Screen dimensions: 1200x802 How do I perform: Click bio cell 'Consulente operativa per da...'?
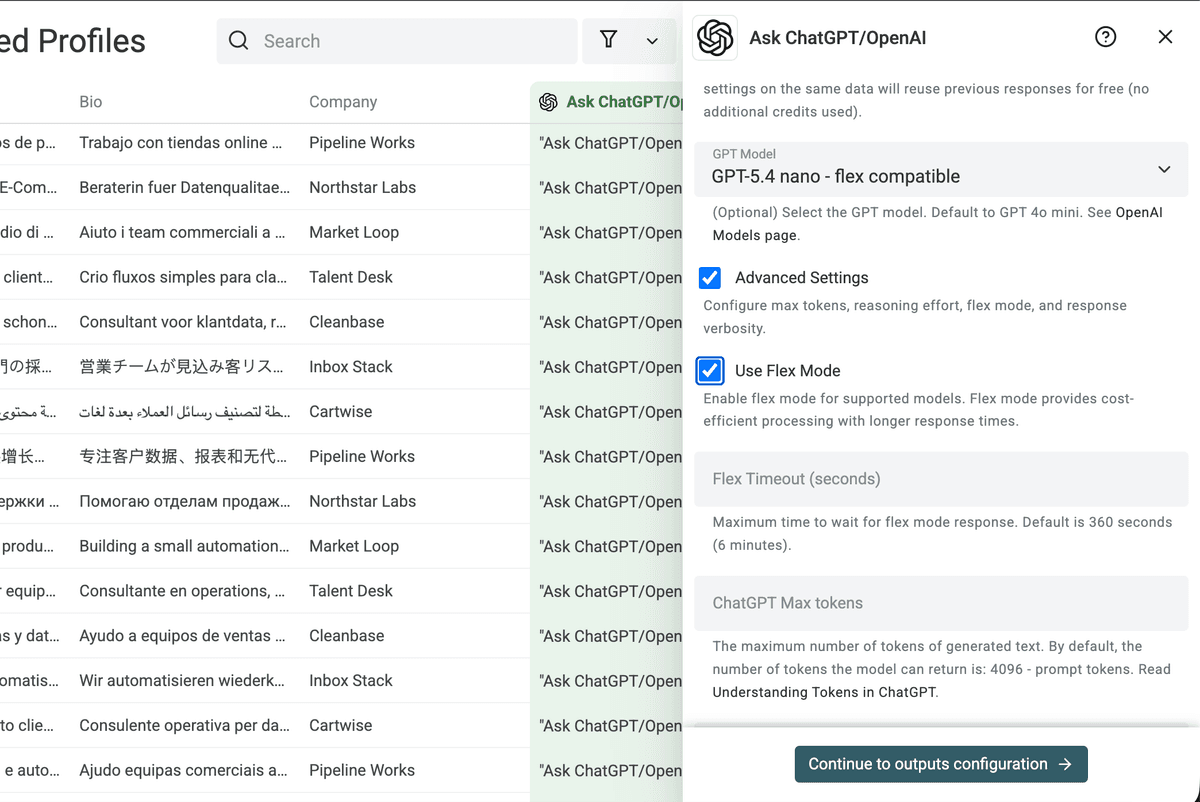pos(185,726)
